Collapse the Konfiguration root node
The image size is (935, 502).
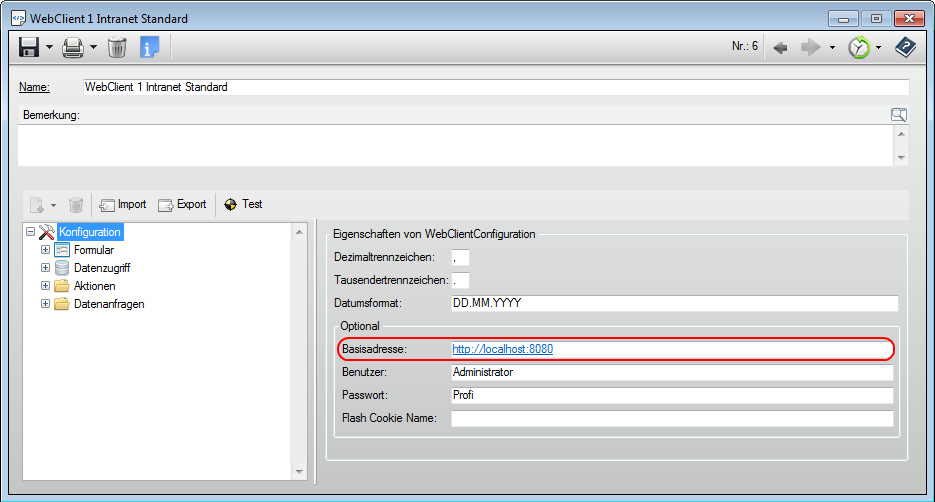point(30,232)
